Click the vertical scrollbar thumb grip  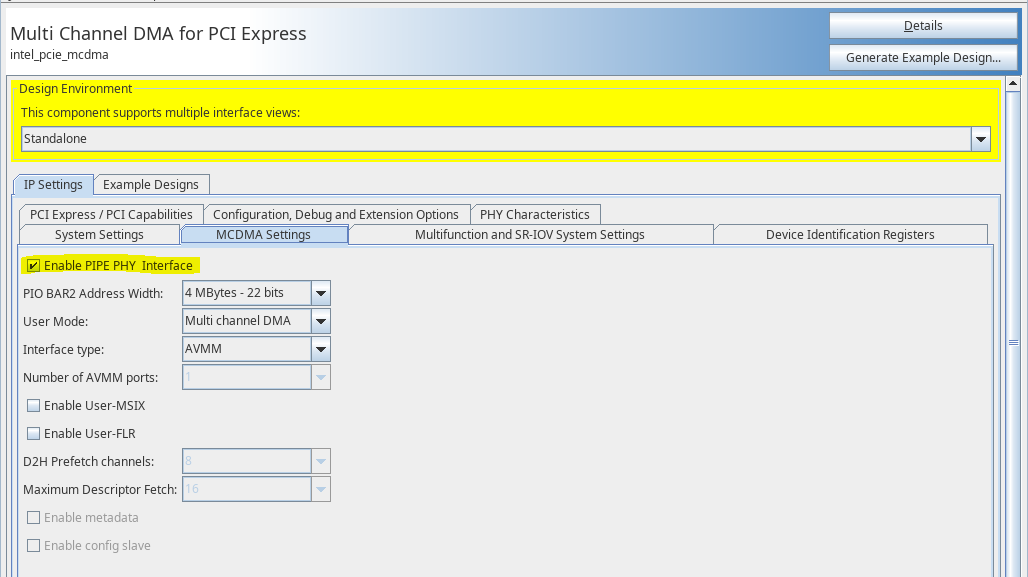(x=1013, y=343)
